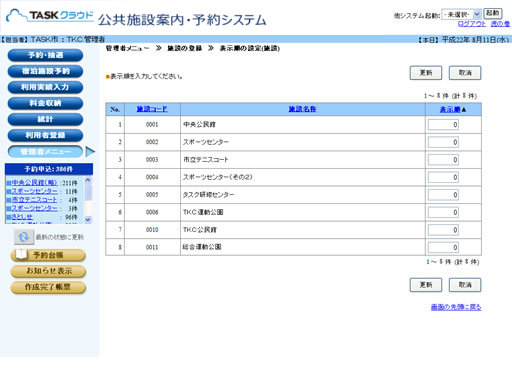The image size is (512, 384).
Task: Click the 0001 facility code cell
Action: [152, 124]
